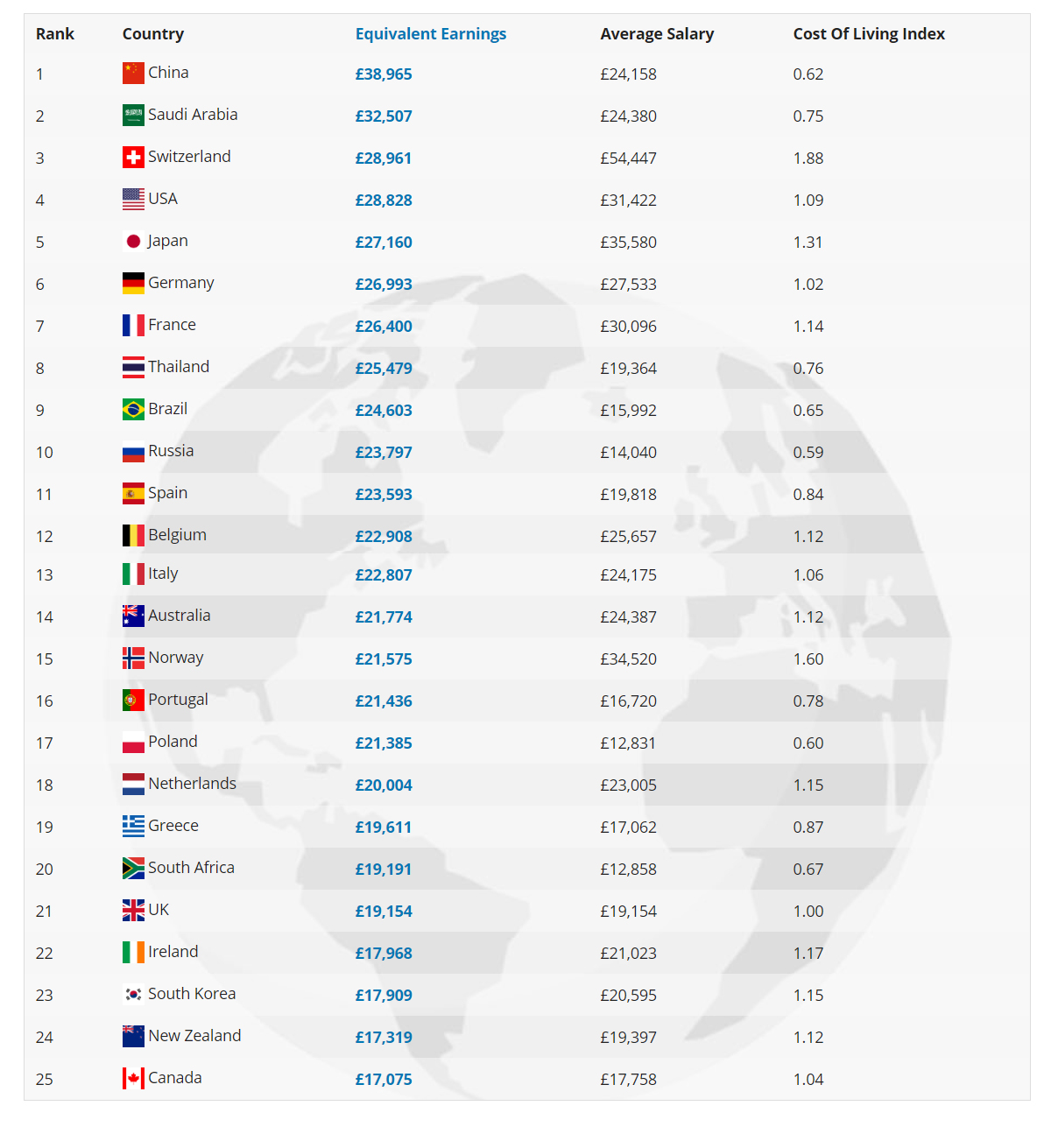The image size is (1058, 1148).
Task: Click the Switzerland flag icon
Action: pos(133,158)
